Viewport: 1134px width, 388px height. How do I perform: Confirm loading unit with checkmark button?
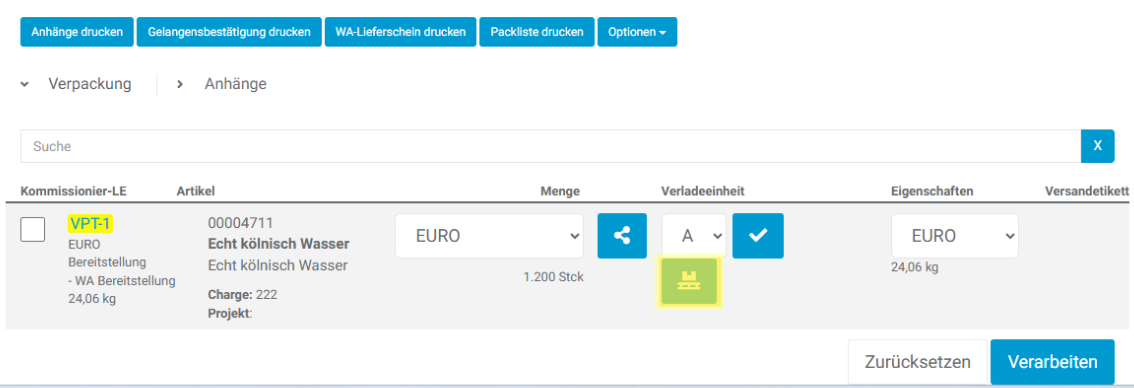[757, 236]
